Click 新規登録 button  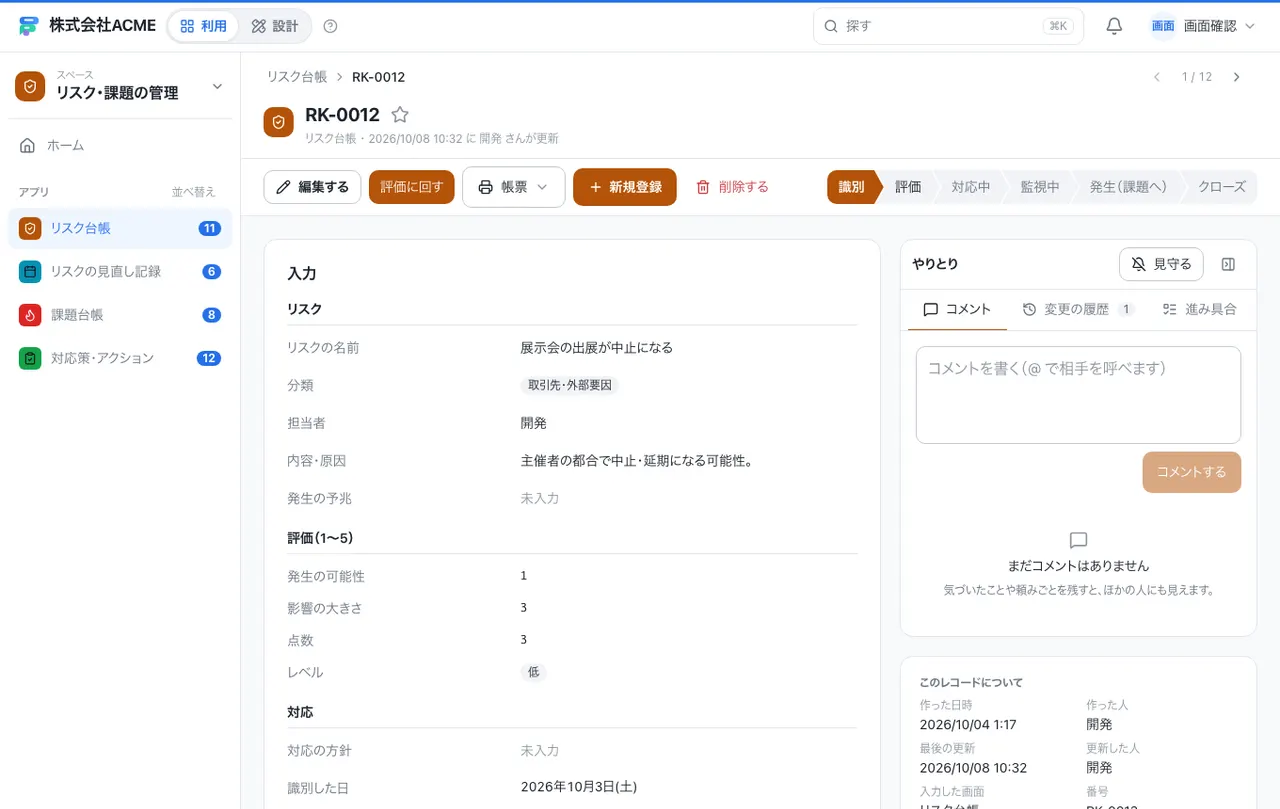[x=625, y=187]
